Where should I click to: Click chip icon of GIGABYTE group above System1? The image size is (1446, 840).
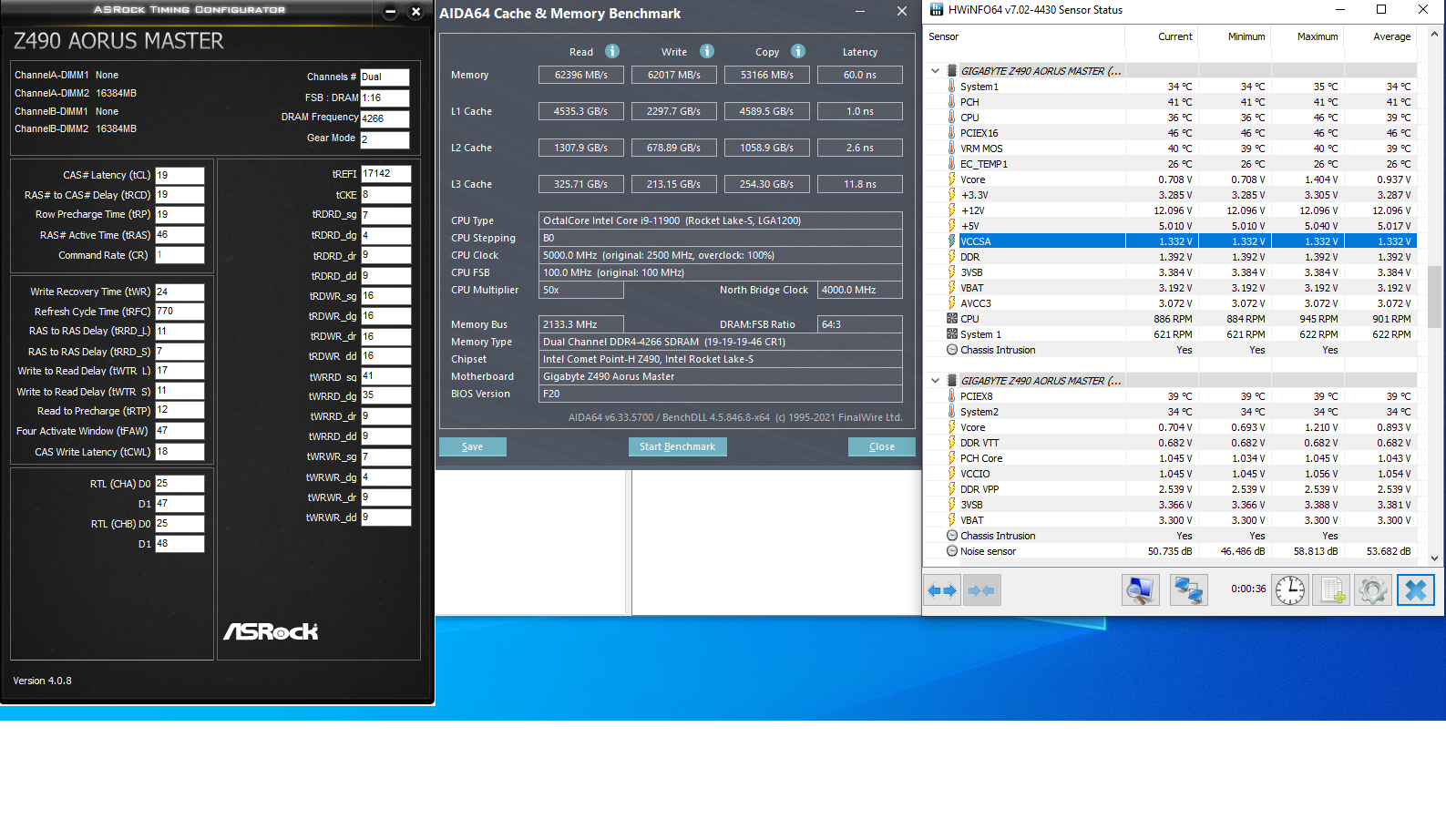(x=952, y=71)
